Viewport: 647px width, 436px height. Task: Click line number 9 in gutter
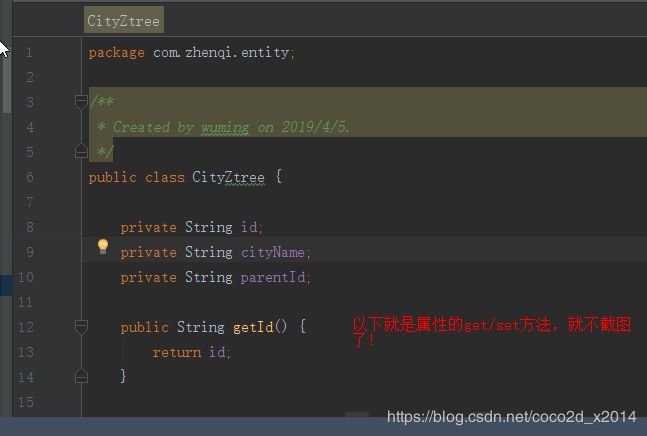coord(29,252)
